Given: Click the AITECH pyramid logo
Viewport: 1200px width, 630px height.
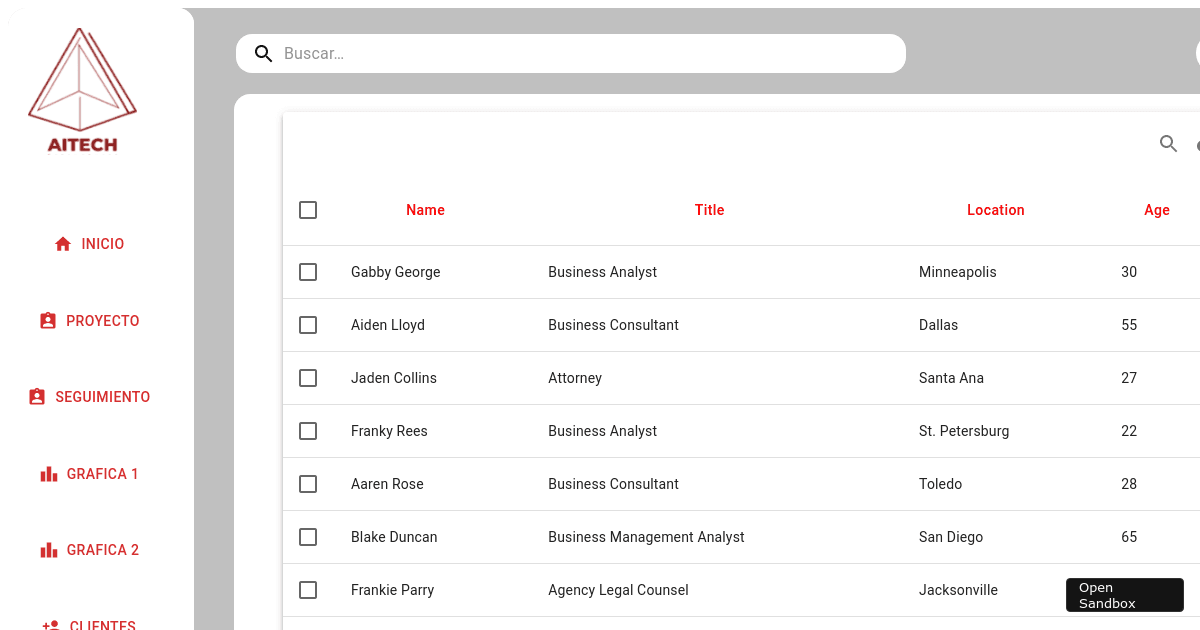Looking at the screenshot, I should [82, 90].
